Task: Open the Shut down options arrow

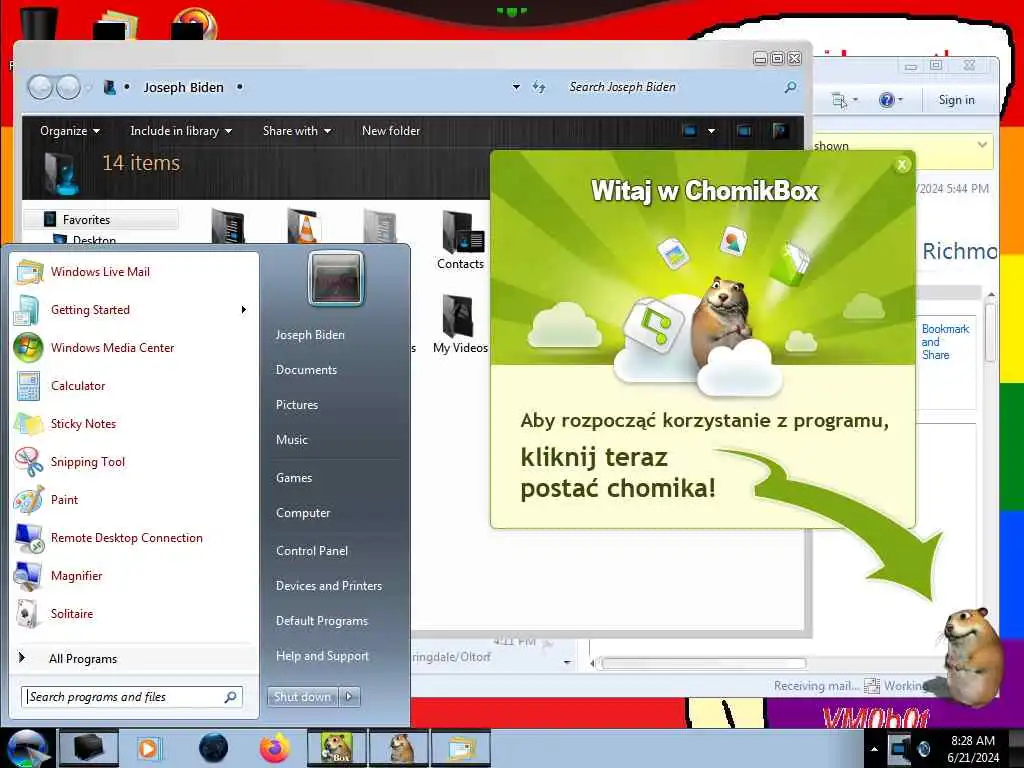Action: [x=349, y=697]
